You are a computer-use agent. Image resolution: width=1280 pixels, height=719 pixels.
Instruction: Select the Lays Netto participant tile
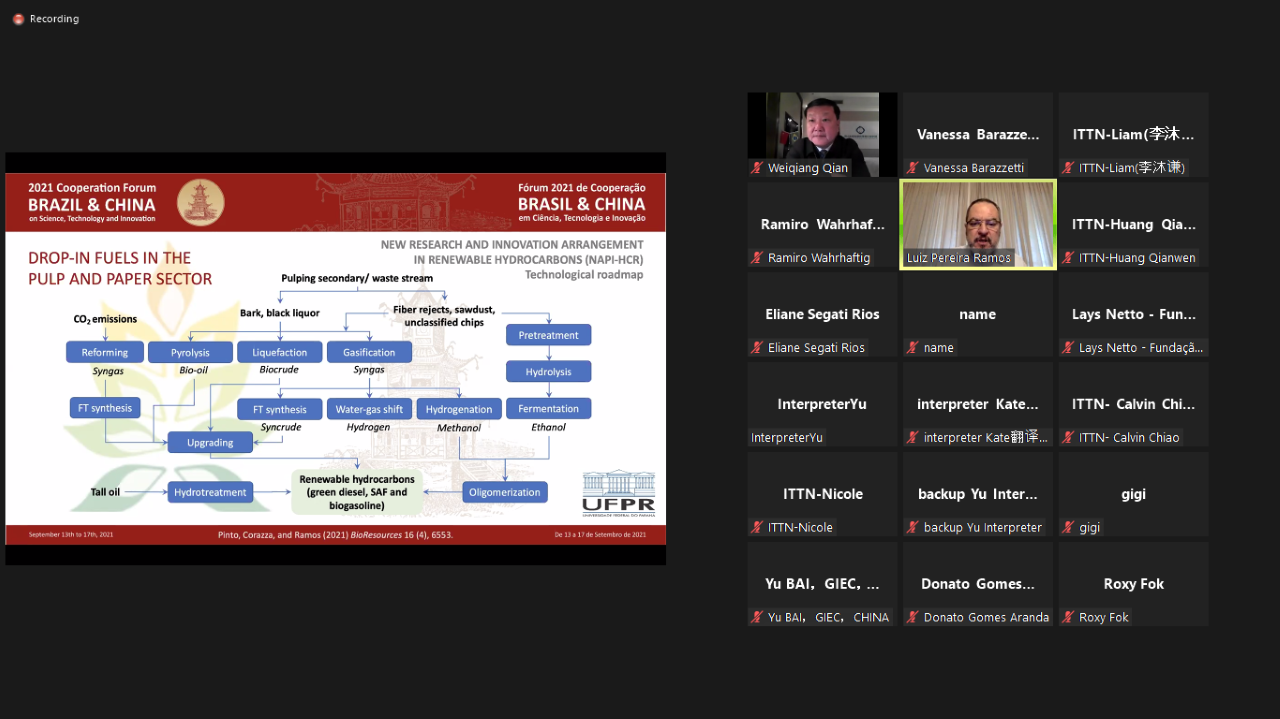[1134, 315]
